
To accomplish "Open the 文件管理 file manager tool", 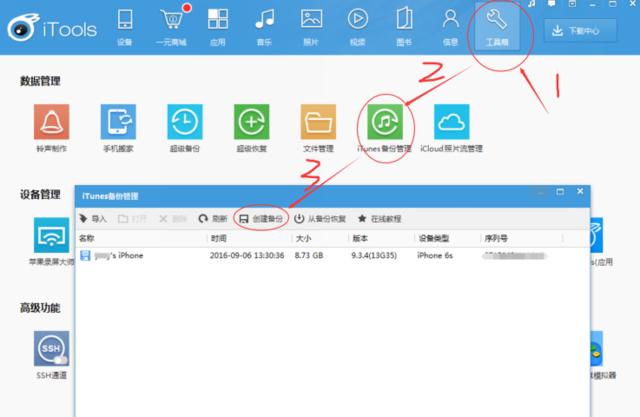I will [x=318, y=128].
